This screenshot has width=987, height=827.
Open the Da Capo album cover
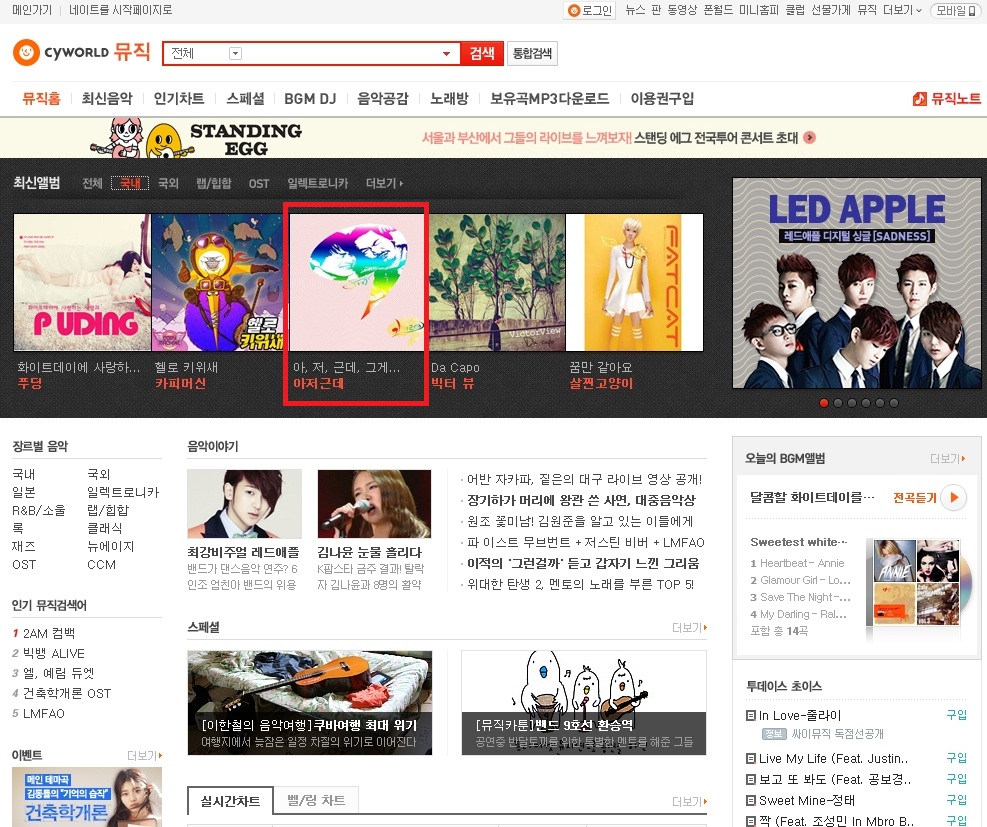[497, 282]
